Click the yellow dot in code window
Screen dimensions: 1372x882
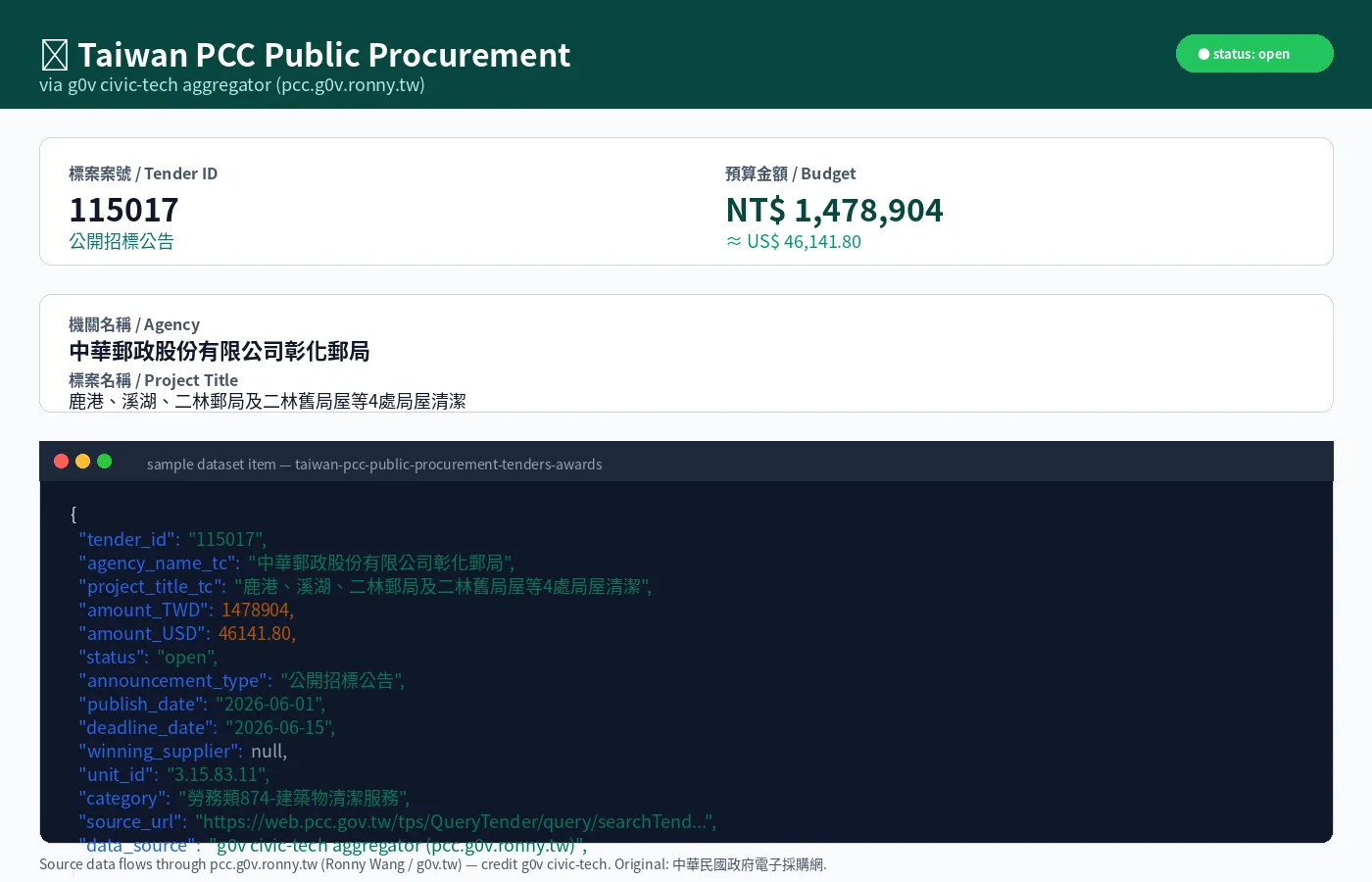(82, 462)
